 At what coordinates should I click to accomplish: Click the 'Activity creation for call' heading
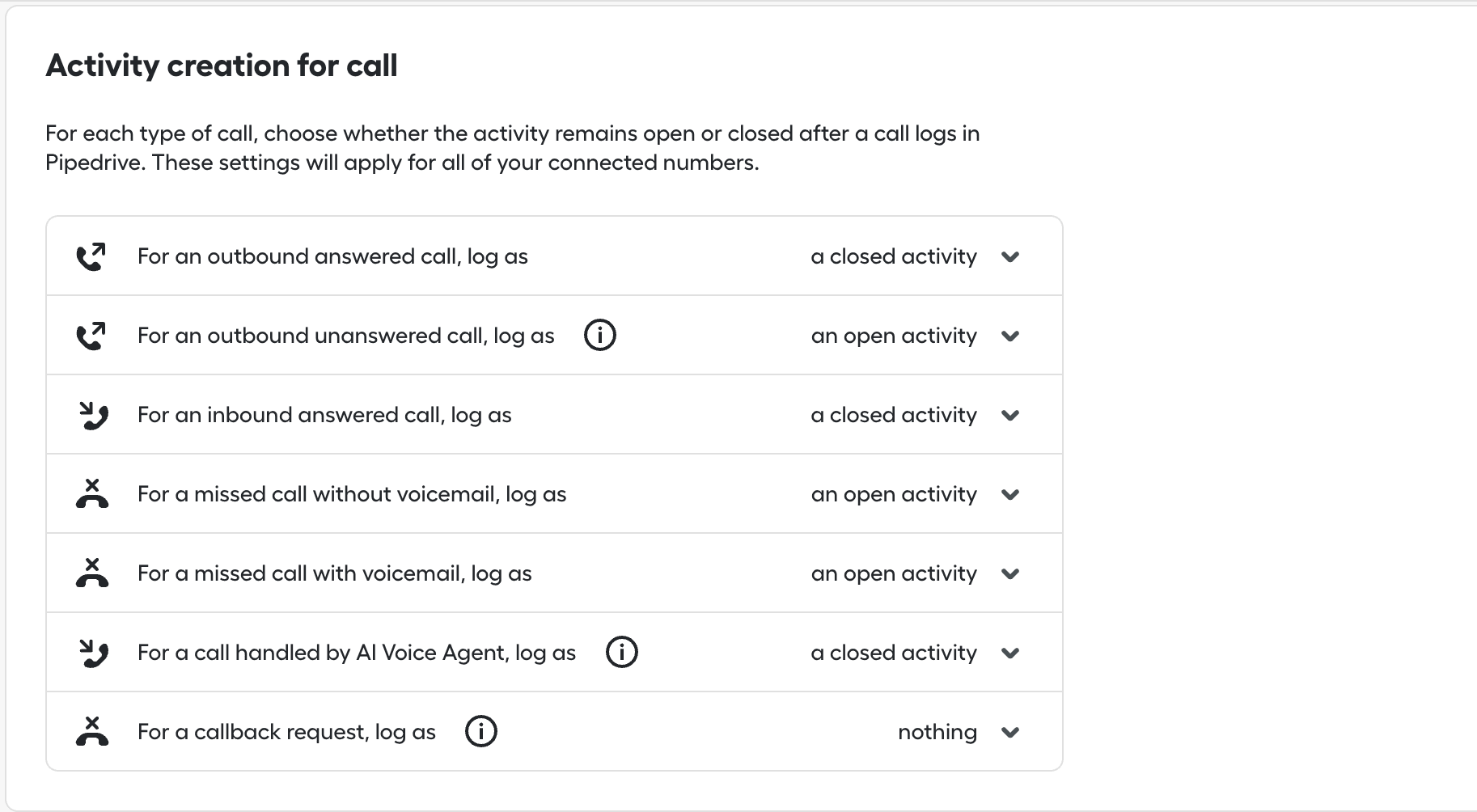(222, 66)
